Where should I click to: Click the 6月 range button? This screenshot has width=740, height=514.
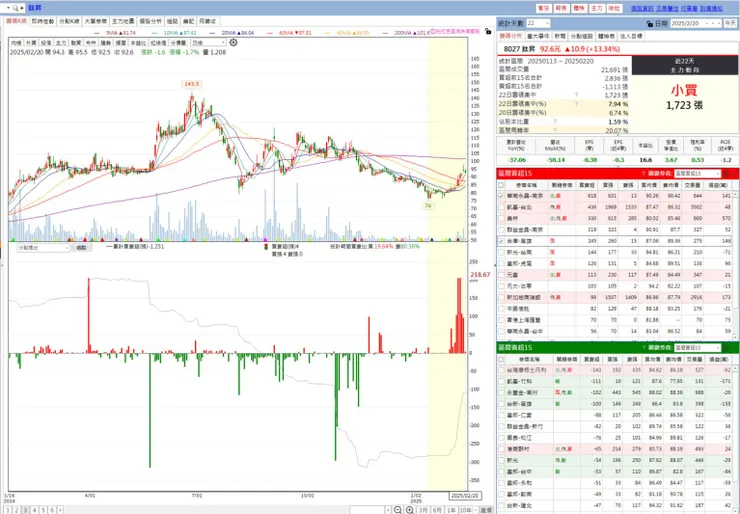point(437,510)
